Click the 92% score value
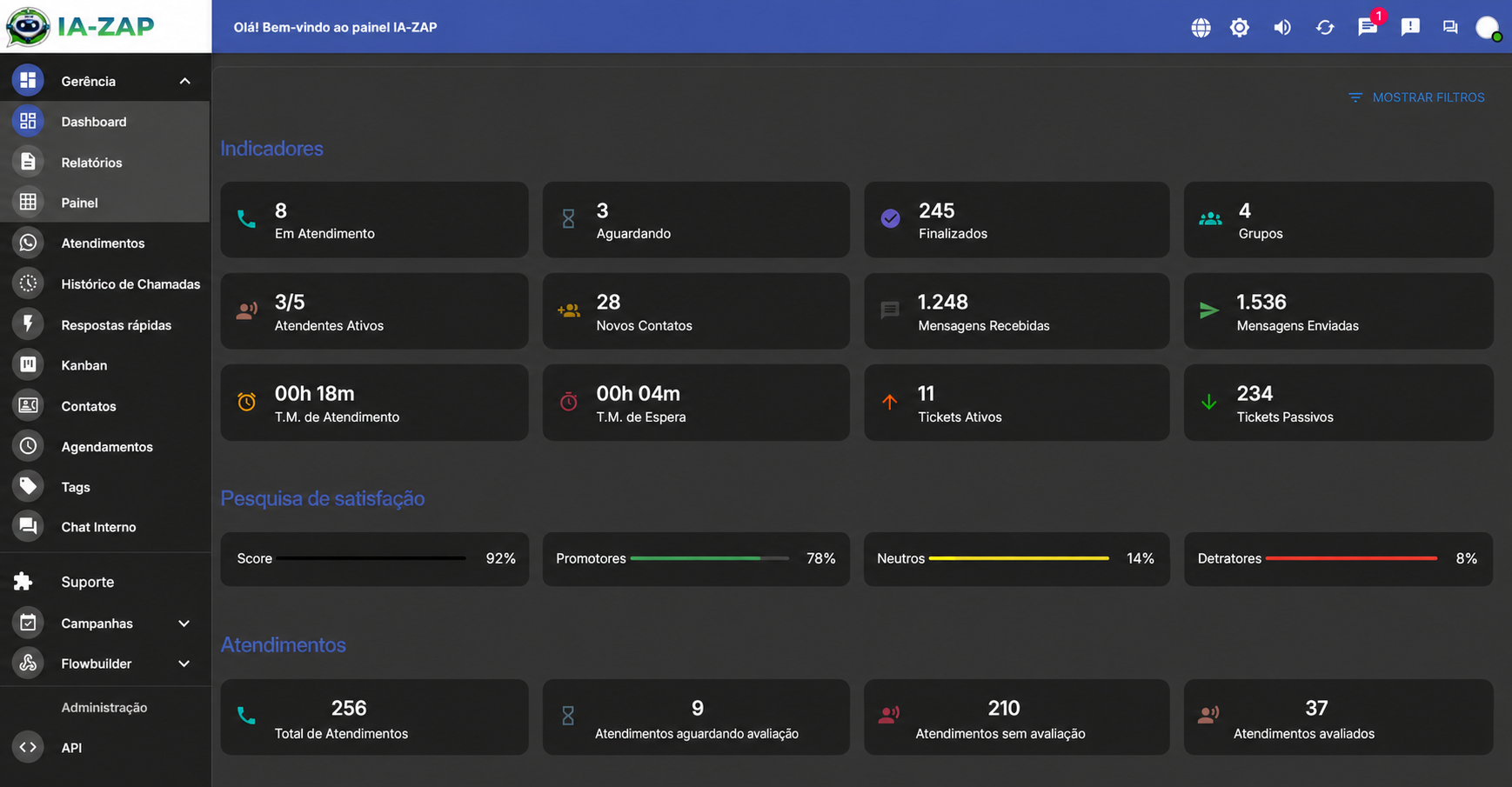The height and width of the screenshot is (787, 1512). (x=500, y=558)
